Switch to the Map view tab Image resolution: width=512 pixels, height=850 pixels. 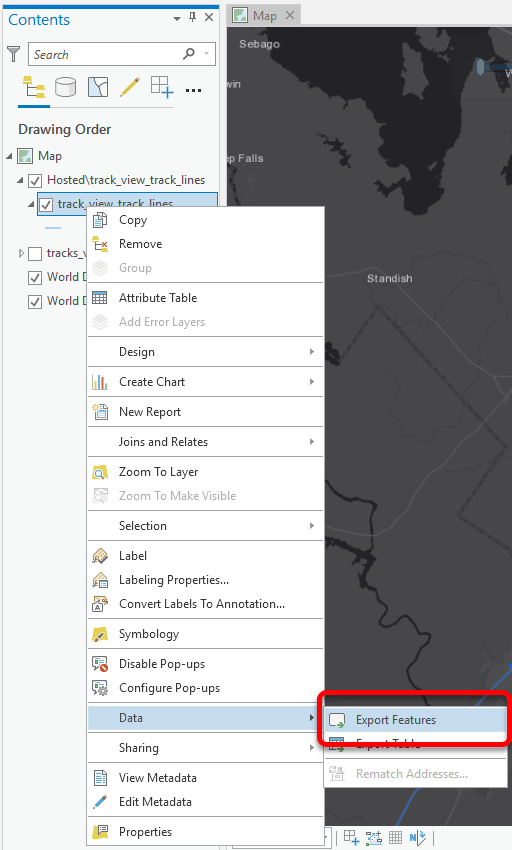point(265,16)
